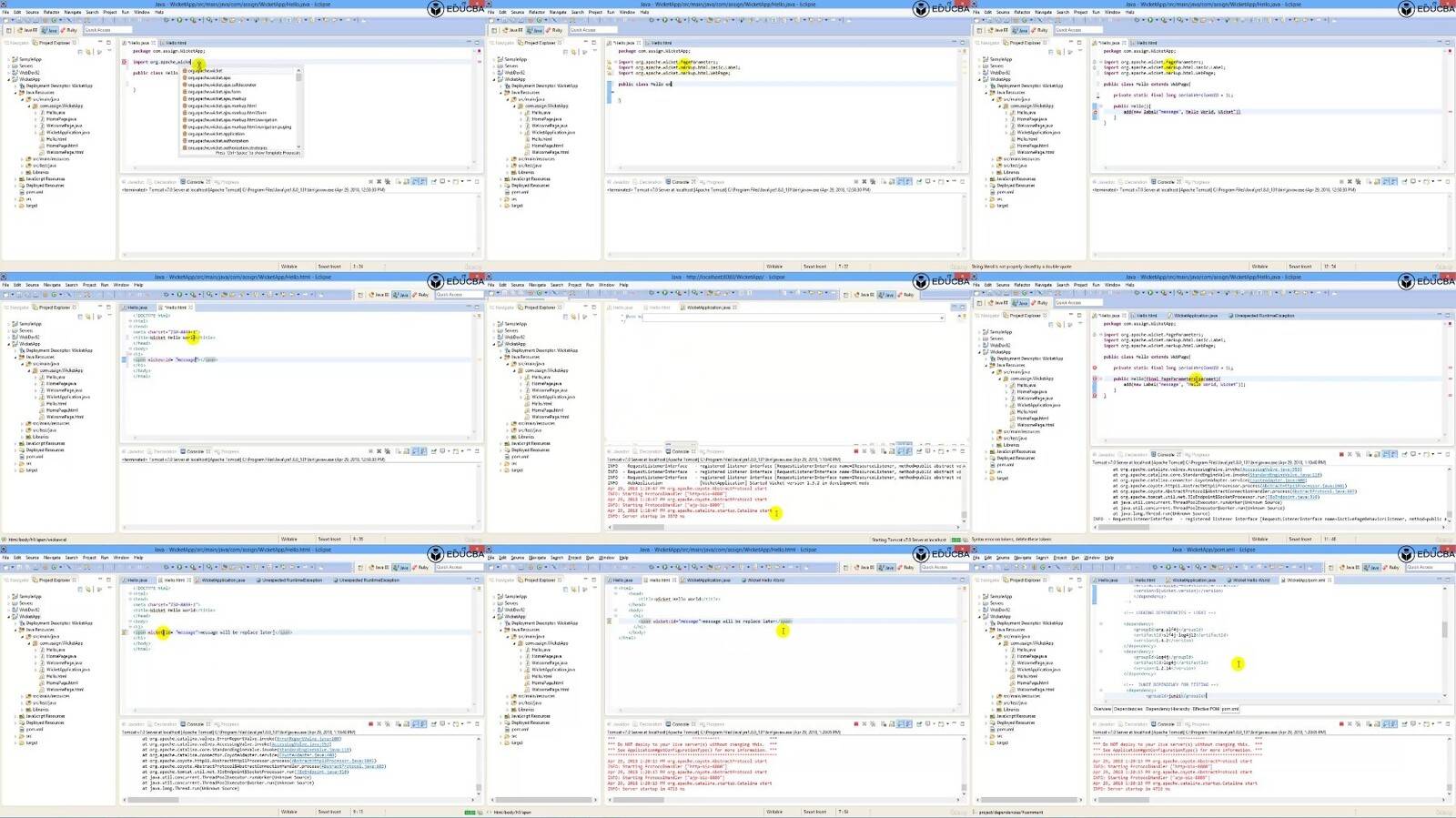Click vertical scrollbar of the pom.xml editor

[x=1445, y=628]
